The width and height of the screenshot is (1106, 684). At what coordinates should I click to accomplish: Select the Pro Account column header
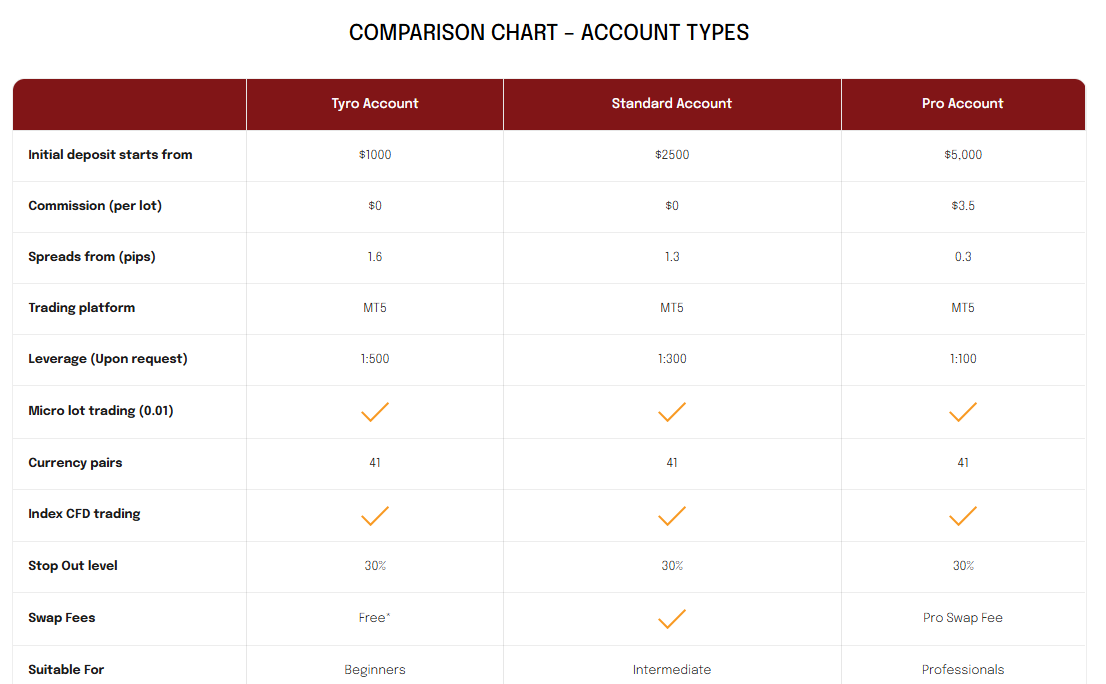coord(963,104)
